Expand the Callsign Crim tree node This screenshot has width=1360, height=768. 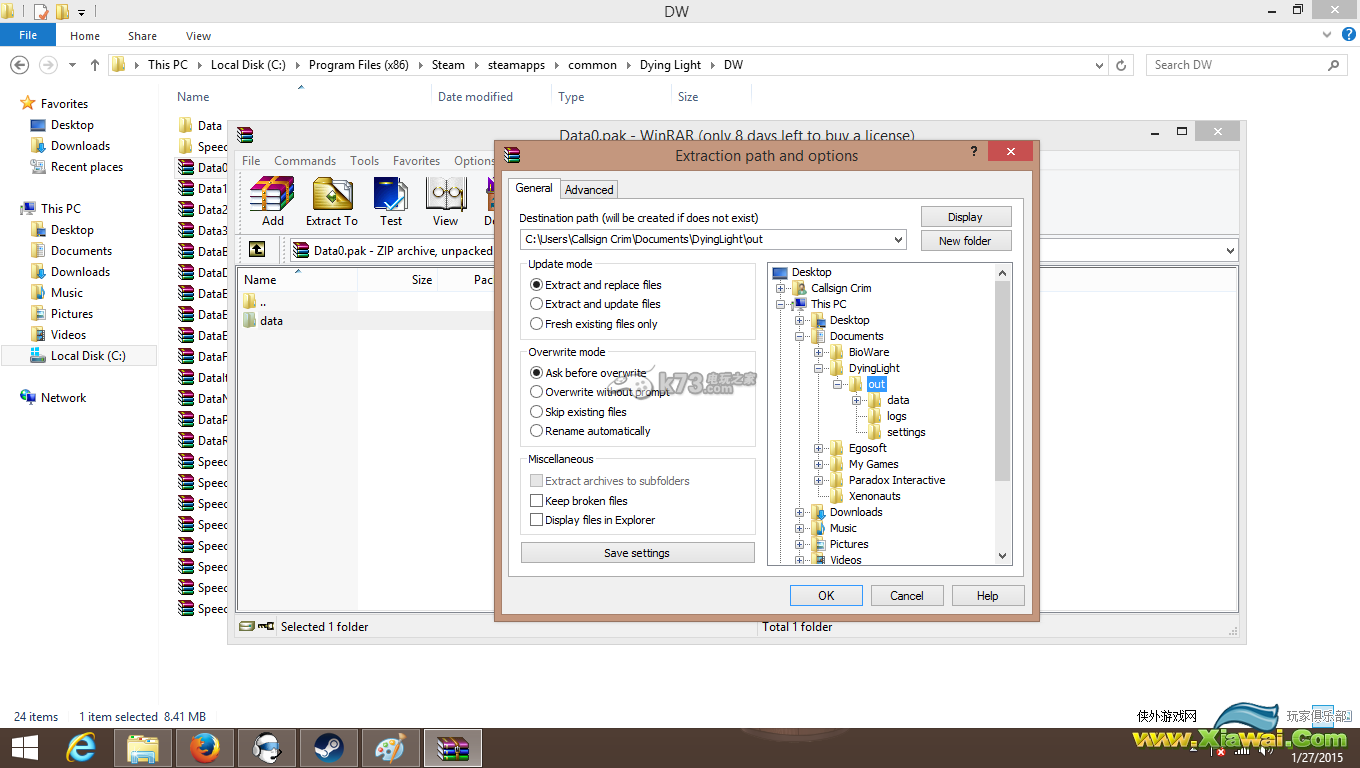[781, 288]
